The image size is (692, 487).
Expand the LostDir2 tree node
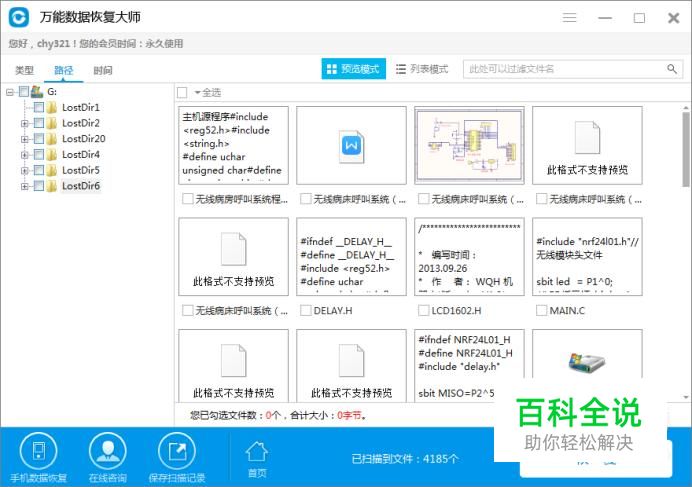(x=25, y=123)
